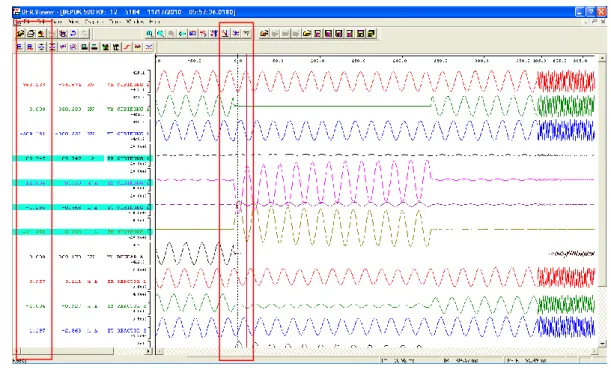Click the first magnifier zoom icon
611x376 pixels.
[150, 34]
